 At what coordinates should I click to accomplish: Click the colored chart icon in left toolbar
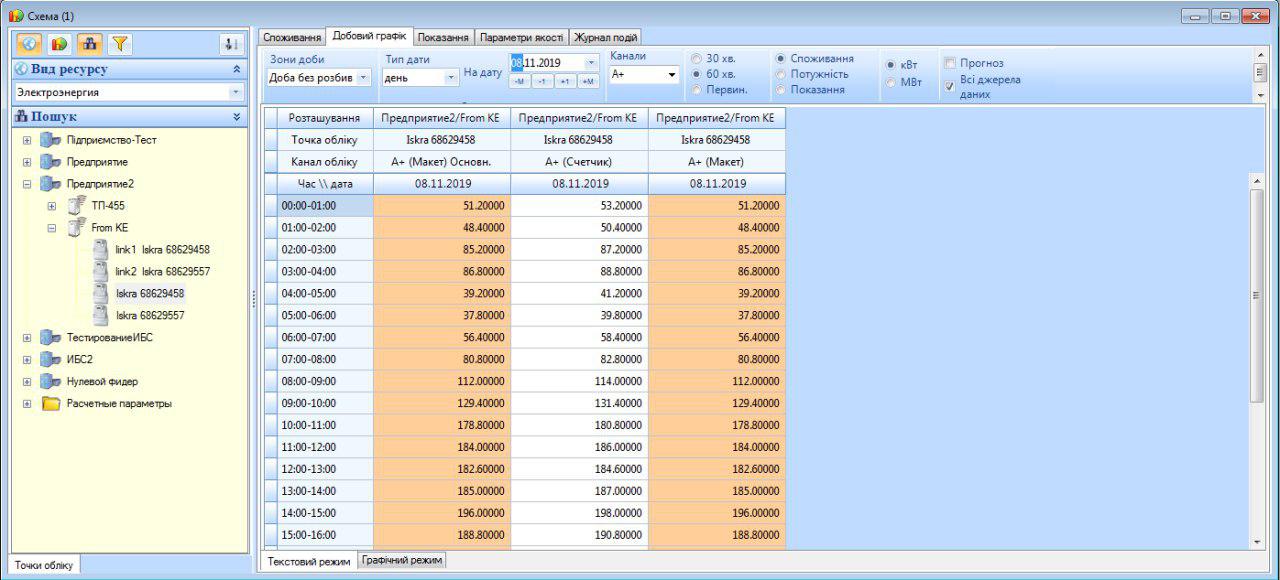click(59, 44)
